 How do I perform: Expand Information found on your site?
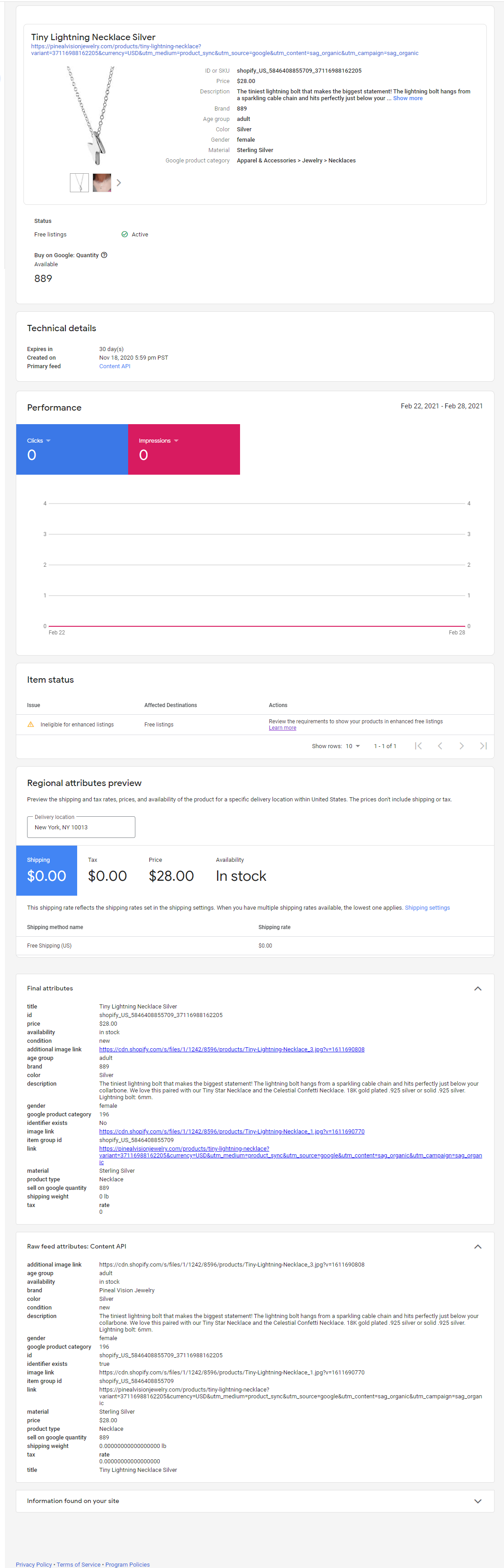point(478,1501)
